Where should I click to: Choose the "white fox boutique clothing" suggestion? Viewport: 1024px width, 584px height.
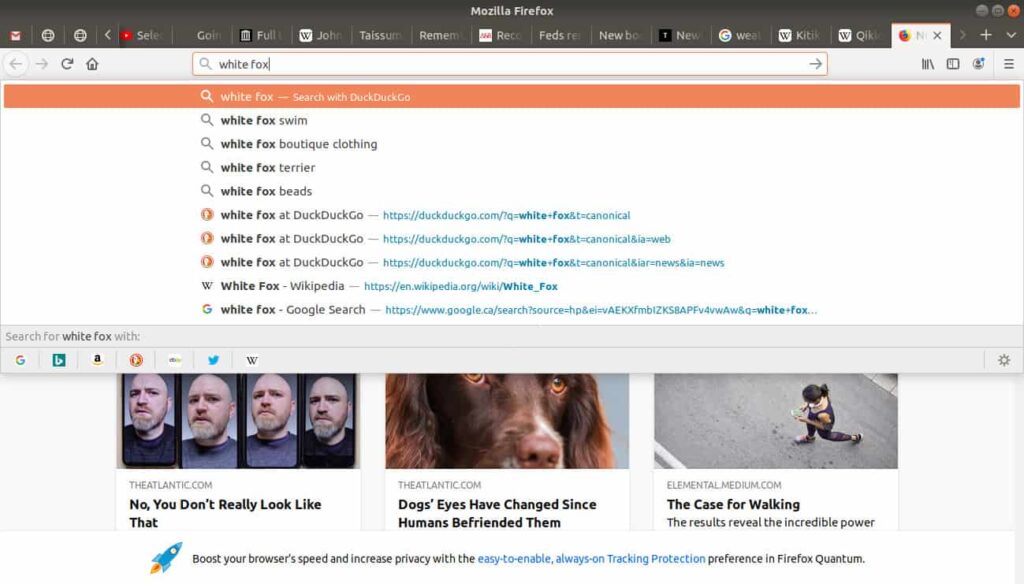click(x=511, y=144)
